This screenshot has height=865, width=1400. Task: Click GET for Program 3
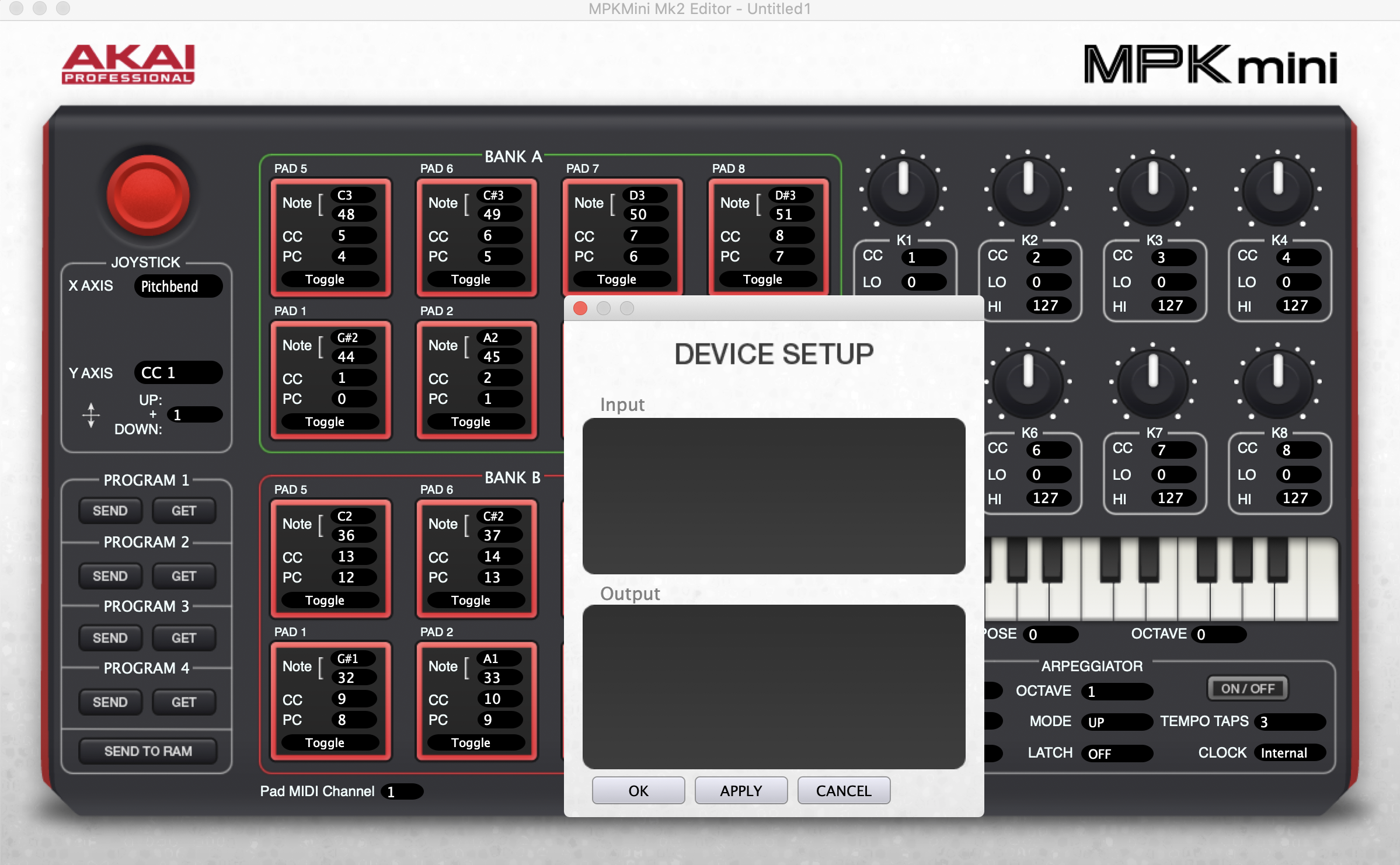tap(184, 638)
